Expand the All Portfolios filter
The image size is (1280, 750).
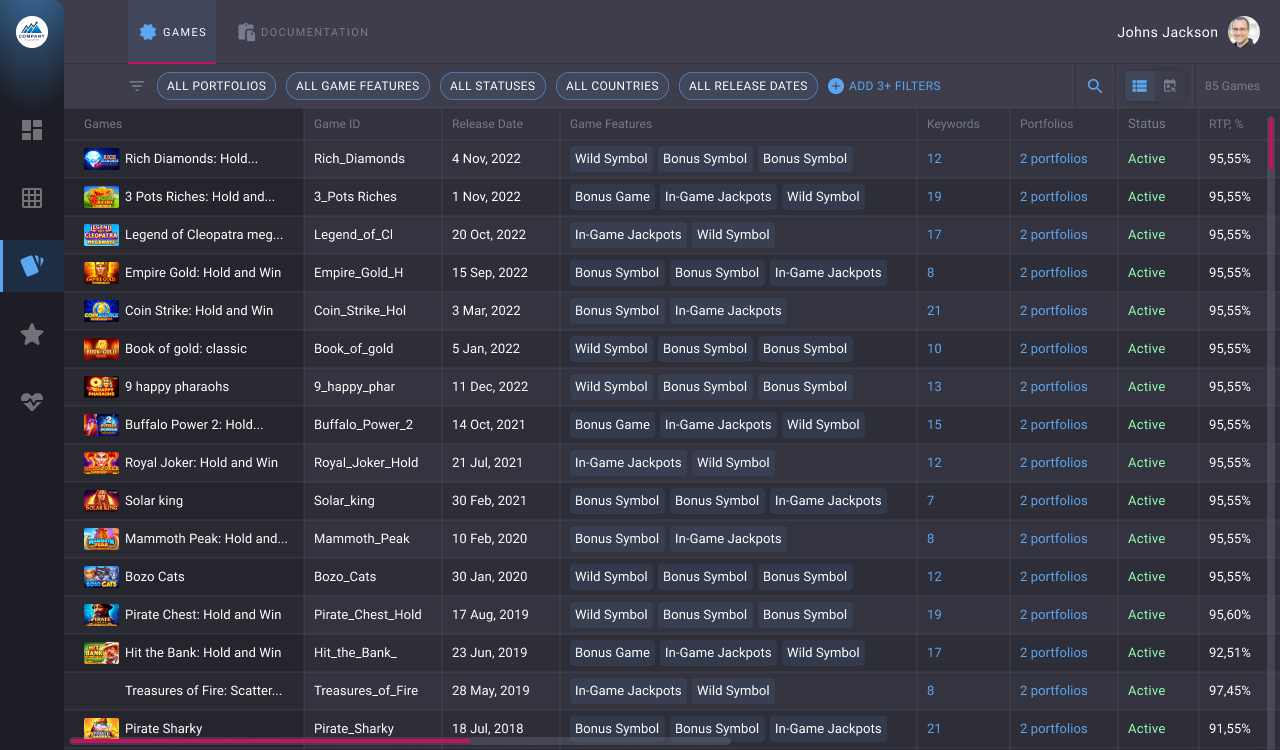216,86
